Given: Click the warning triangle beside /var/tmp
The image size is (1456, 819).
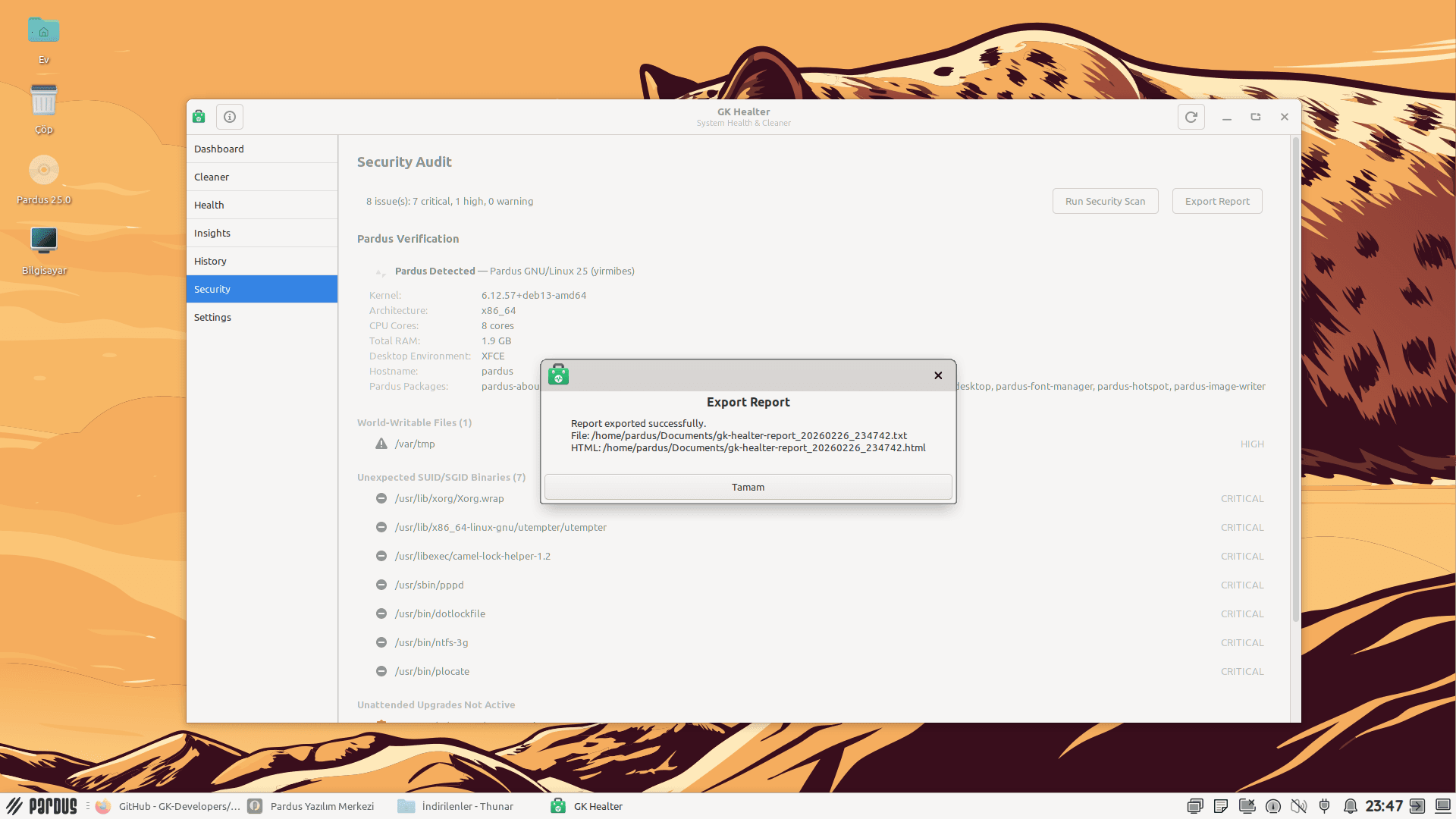Looking at the screenshot, I should [x=381, y=444].
